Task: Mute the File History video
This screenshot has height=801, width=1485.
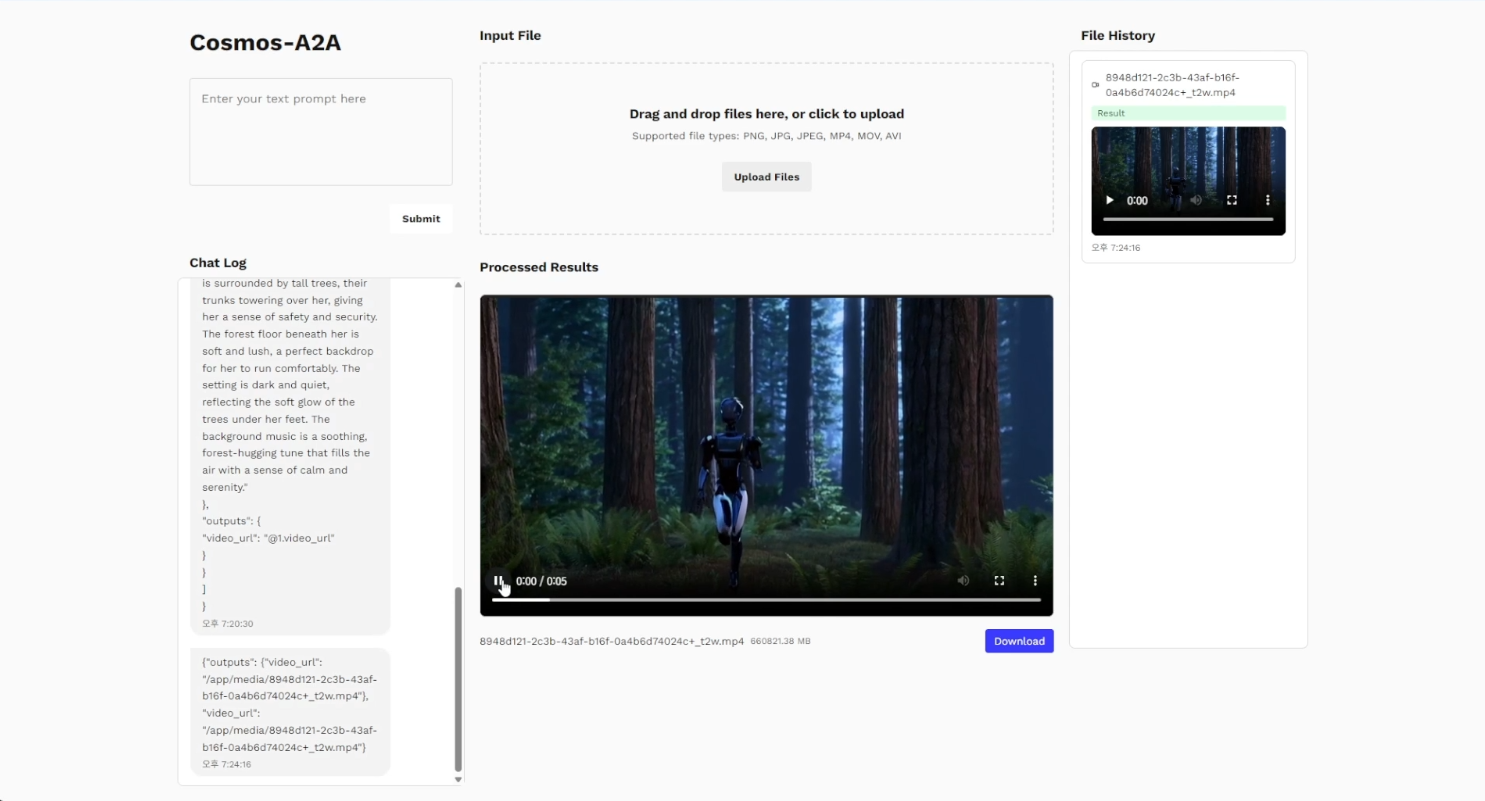Action: 1196,201
